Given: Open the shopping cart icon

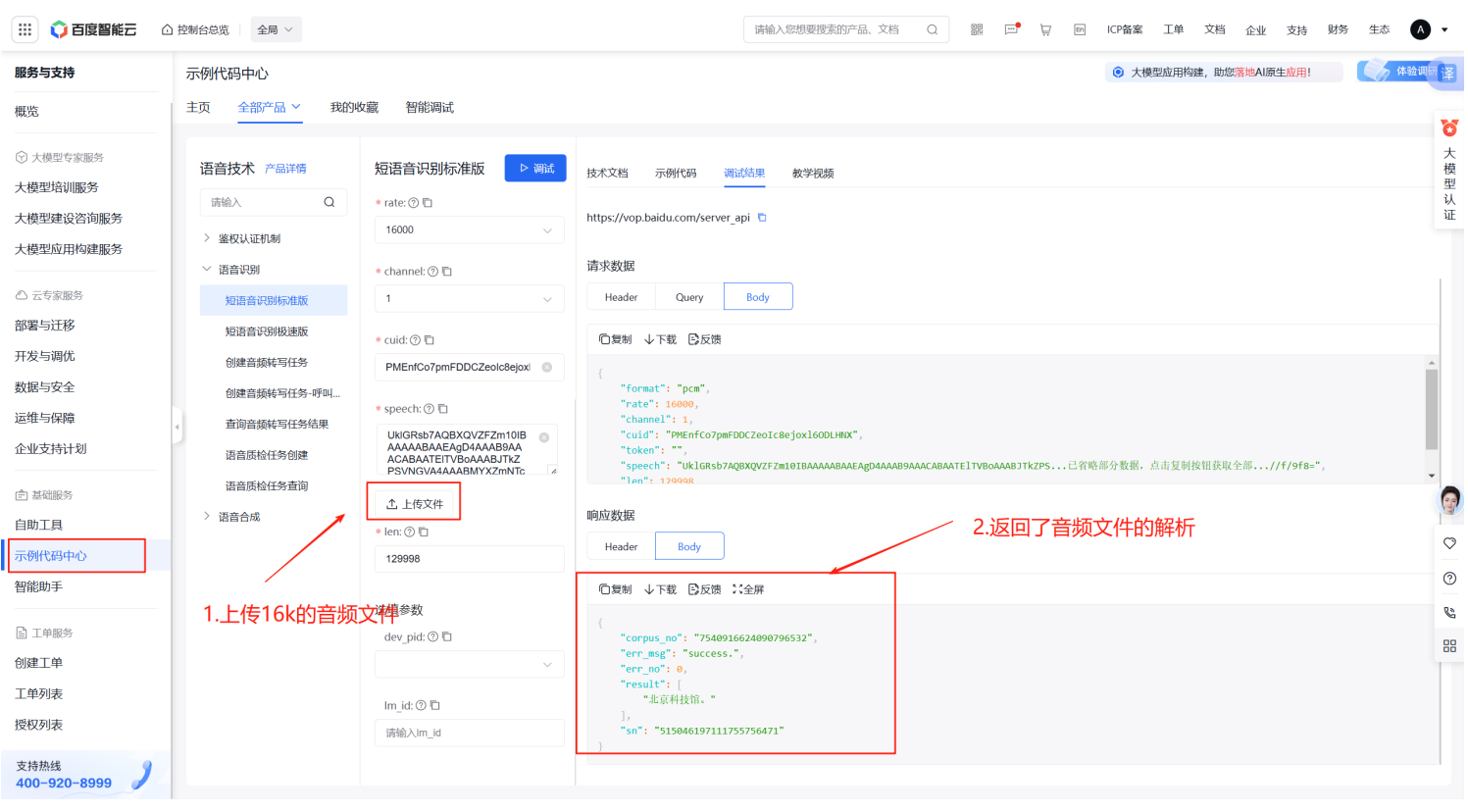Looking at the screenshot, I should coord(1045,29).
